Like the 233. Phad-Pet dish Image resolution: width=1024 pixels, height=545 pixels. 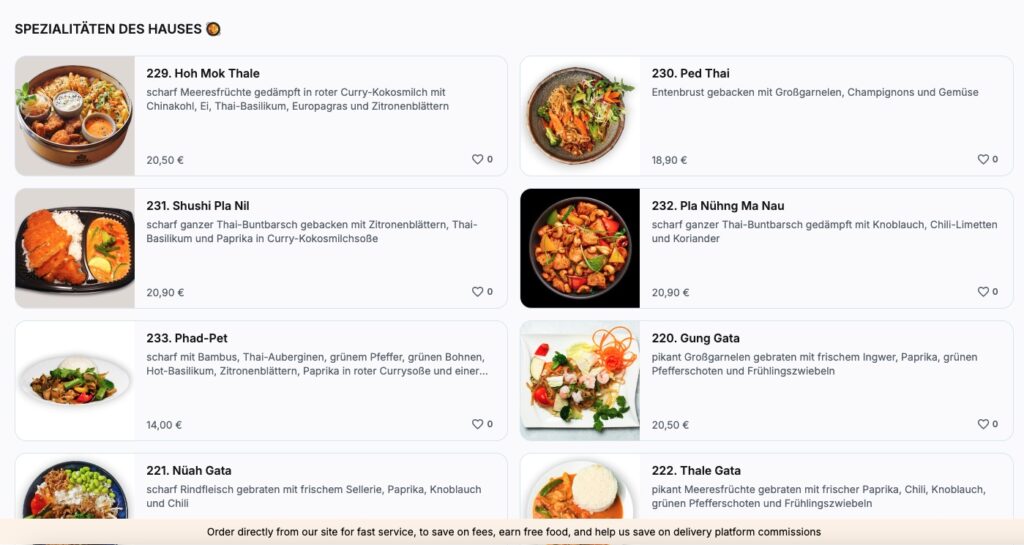click(477, 424)
